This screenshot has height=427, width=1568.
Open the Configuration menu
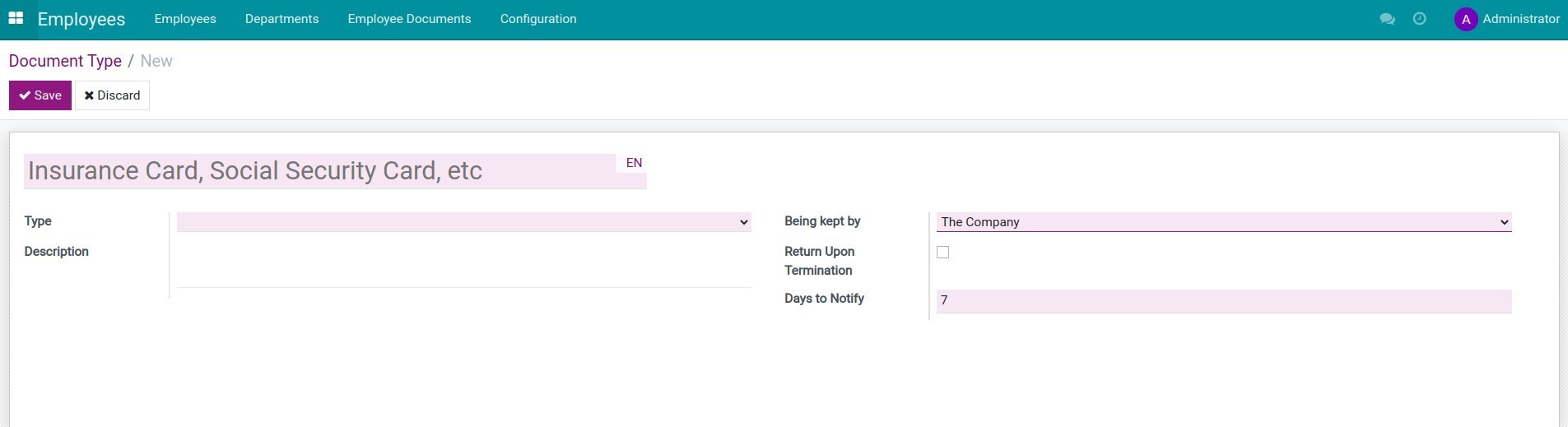(538, 19)
